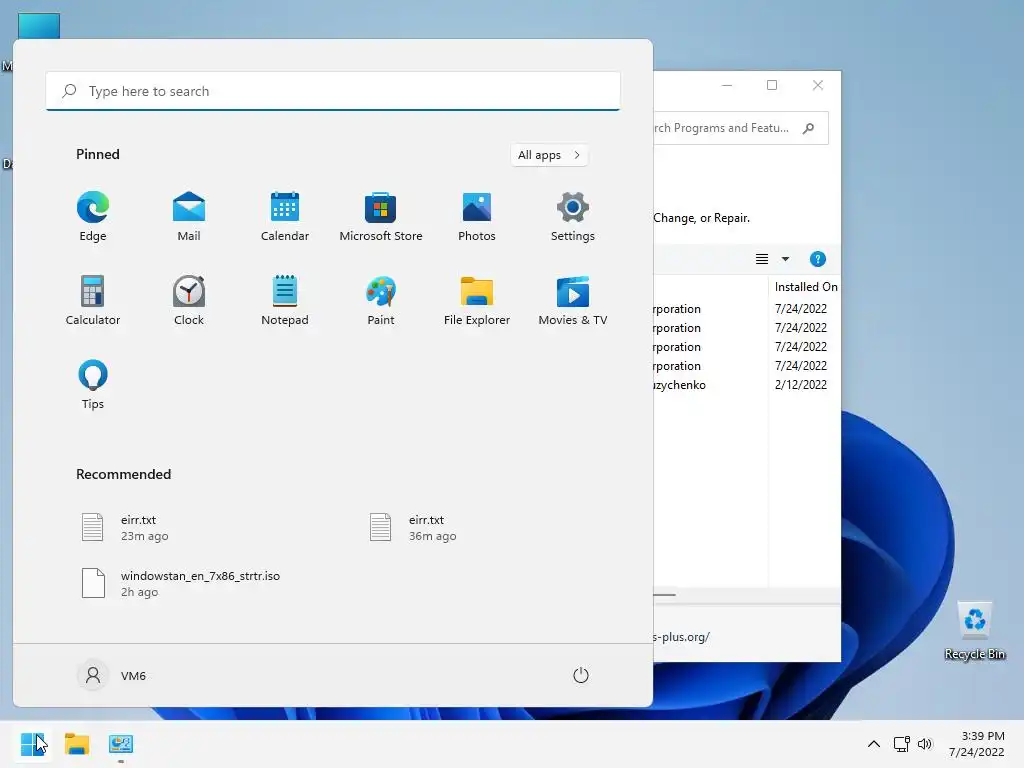Show All apps list

tap(549, 155)
